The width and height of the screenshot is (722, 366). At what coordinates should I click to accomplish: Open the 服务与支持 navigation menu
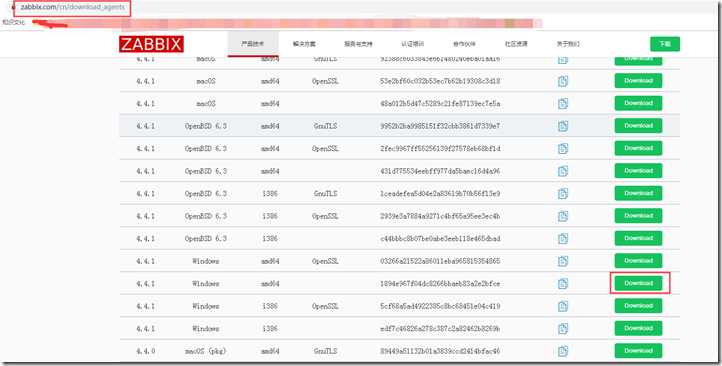(x=358, y=44)
